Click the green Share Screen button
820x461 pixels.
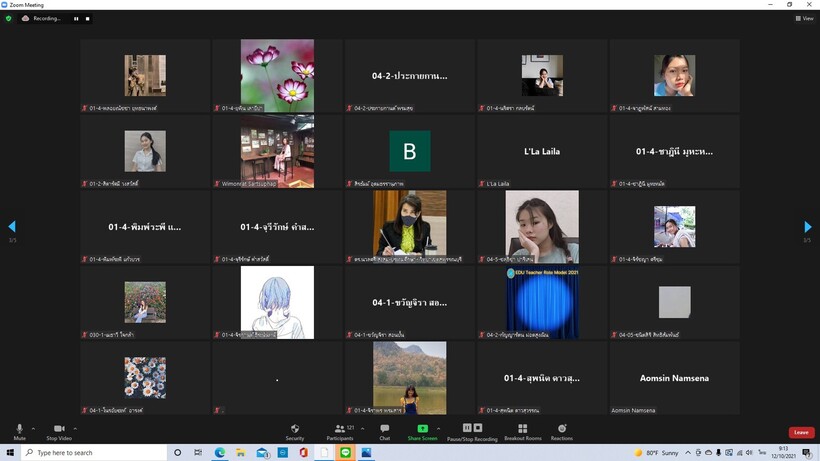(422, 431)
